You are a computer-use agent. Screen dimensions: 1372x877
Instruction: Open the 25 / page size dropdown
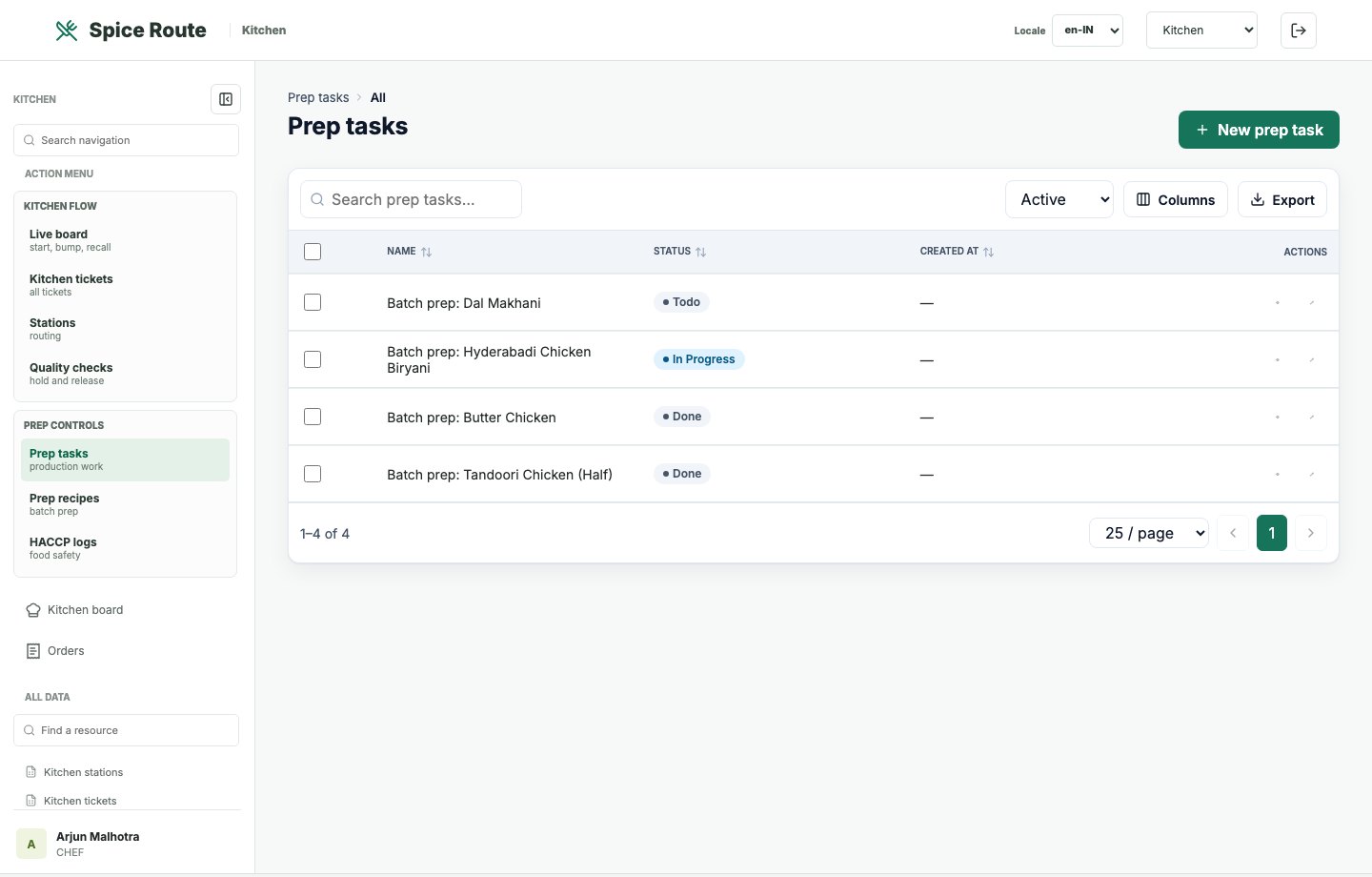coord(1149,533)
